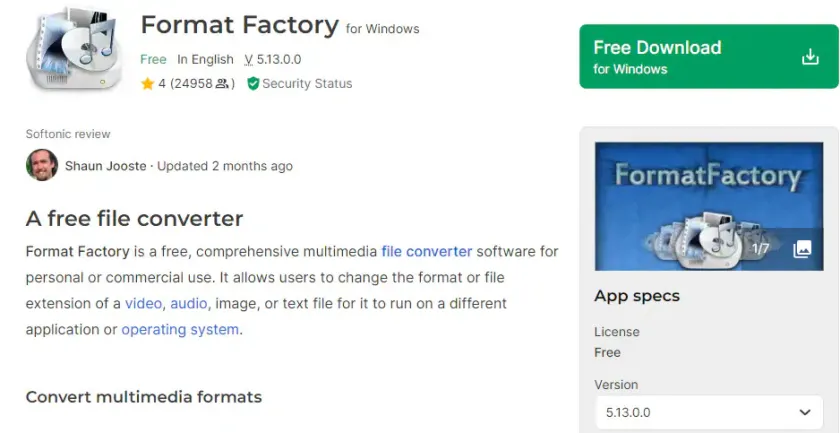Viewport: 840px width, 433px height.
Task: Click Shaun Jooste's avatar photo
Action: [x=42, y=166]
